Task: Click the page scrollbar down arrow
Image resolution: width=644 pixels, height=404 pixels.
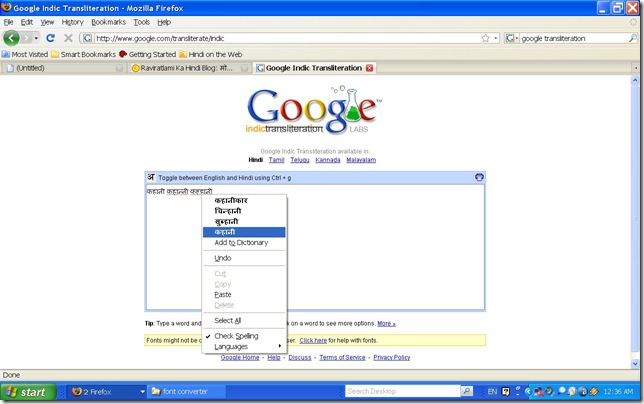Action: (x=635, y=364)
